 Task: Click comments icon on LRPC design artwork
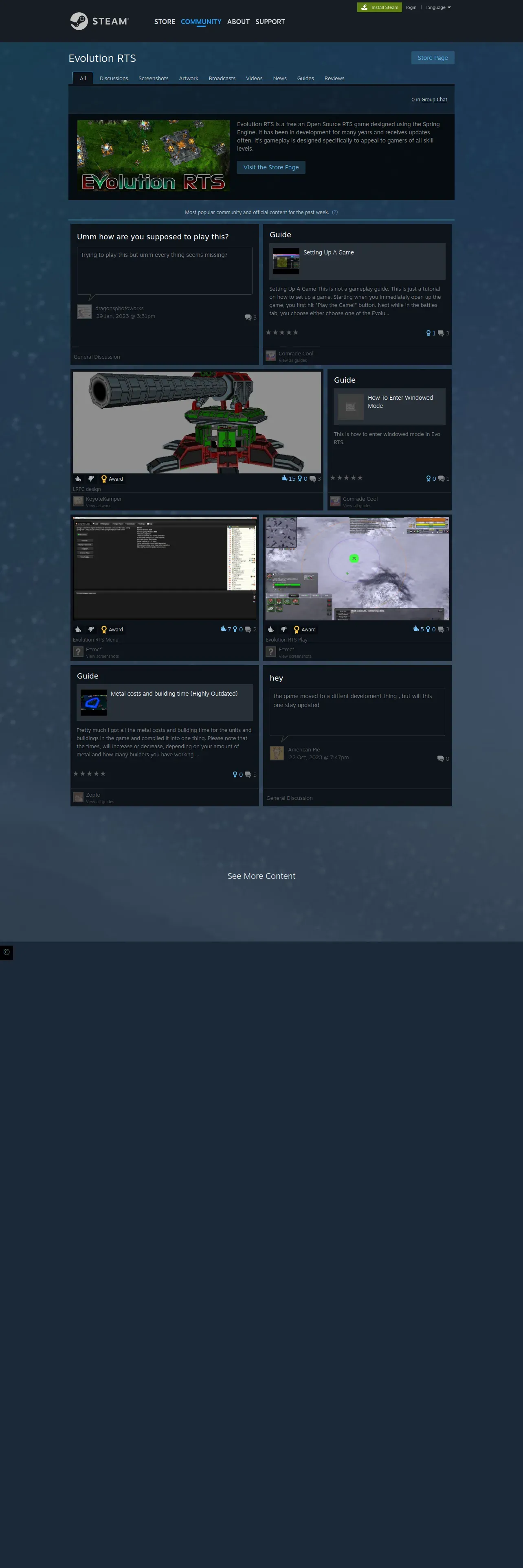(312, 479)
